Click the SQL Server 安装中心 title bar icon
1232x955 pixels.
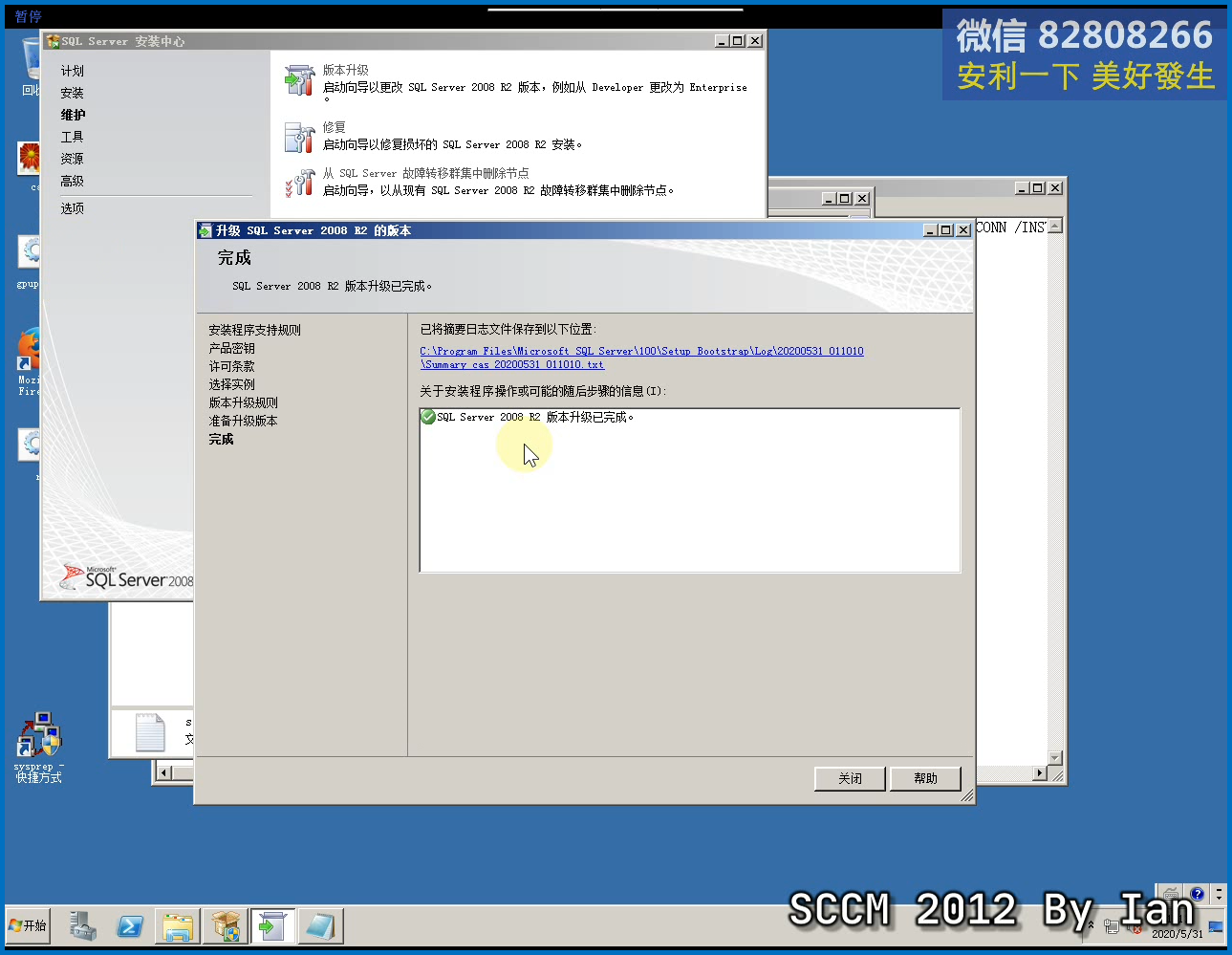coord(53,41)
